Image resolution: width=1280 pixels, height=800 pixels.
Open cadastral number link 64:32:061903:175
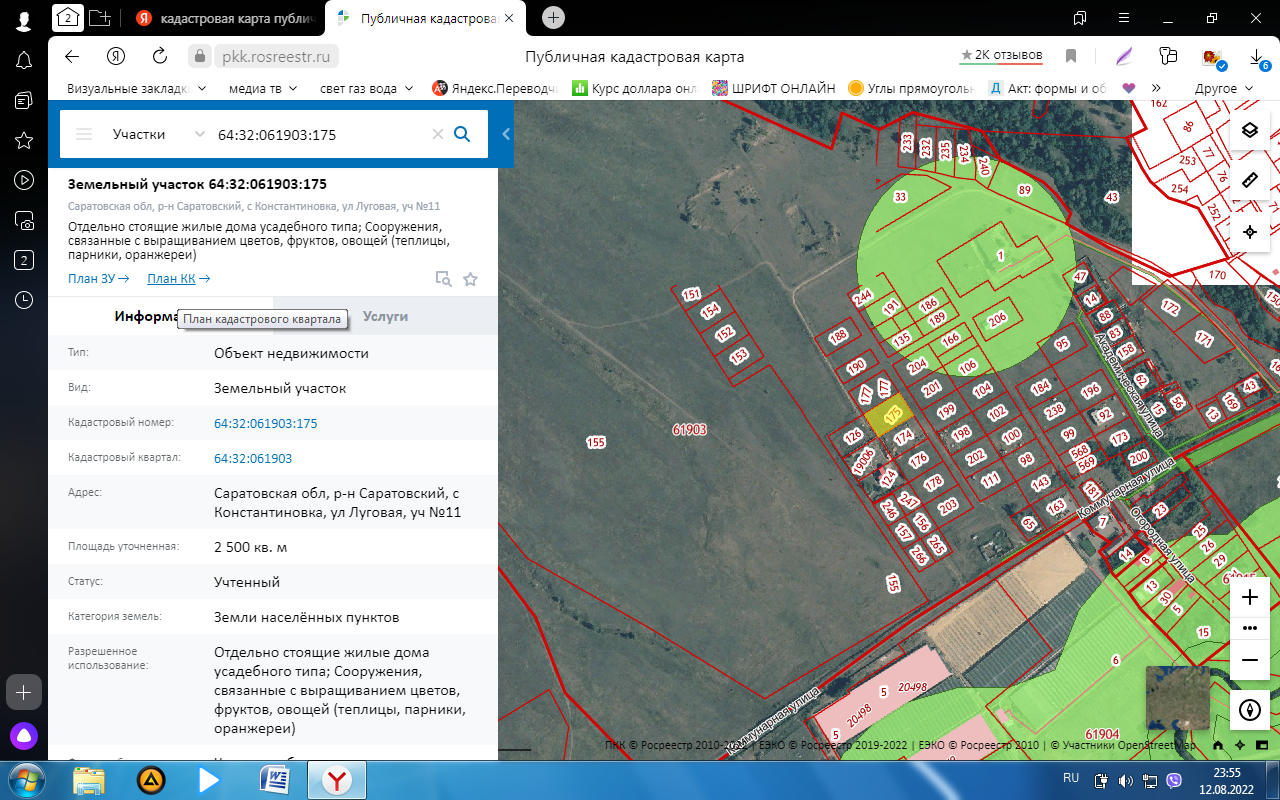(x=265, y=423)
